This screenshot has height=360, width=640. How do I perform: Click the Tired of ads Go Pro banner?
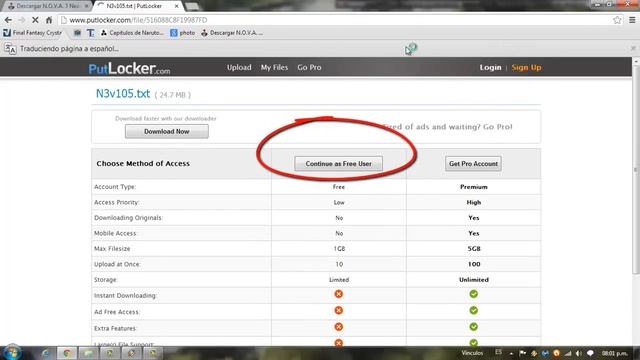pyautogui.click(x=448, y=127)
